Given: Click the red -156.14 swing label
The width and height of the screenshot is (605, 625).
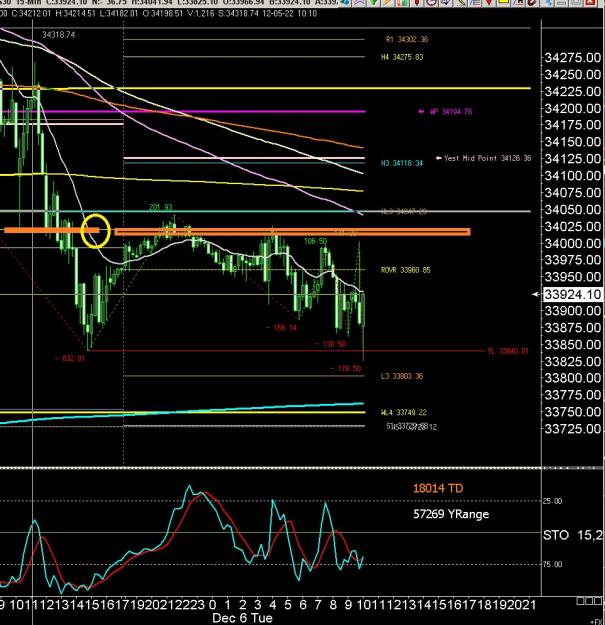Looking at the screenshot, I should [281, 328].
